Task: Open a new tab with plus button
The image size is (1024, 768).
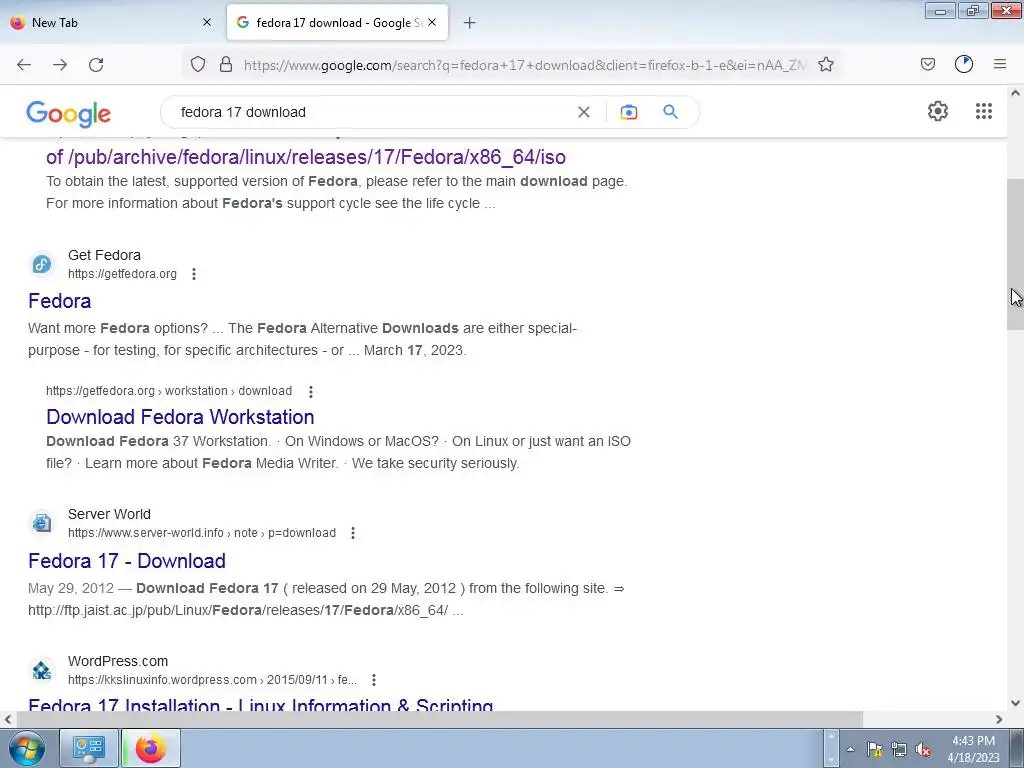Action: pyautogui.click(x=470, y=23)
